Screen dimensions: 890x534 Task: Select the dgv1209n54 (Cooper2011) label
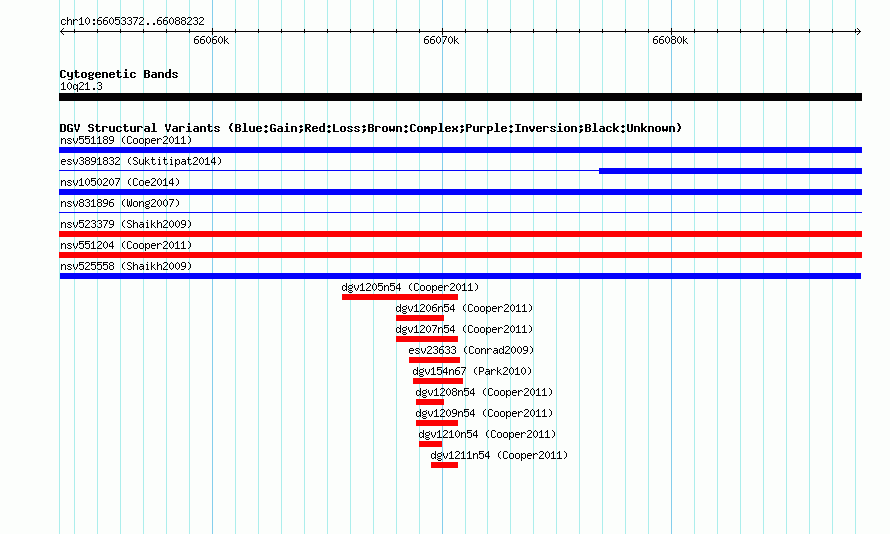(x=484, y=413)
